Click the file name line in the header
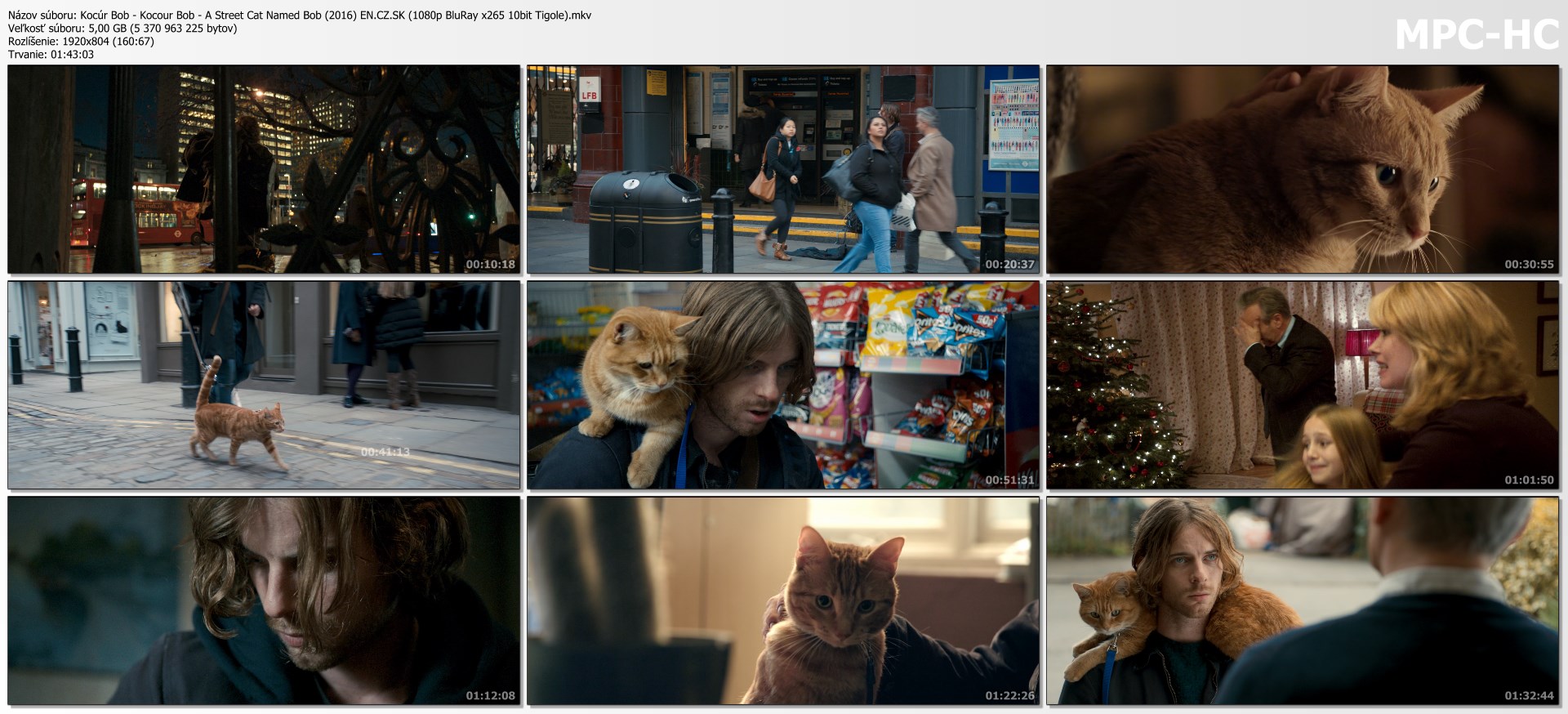 (x=300, y=15)
